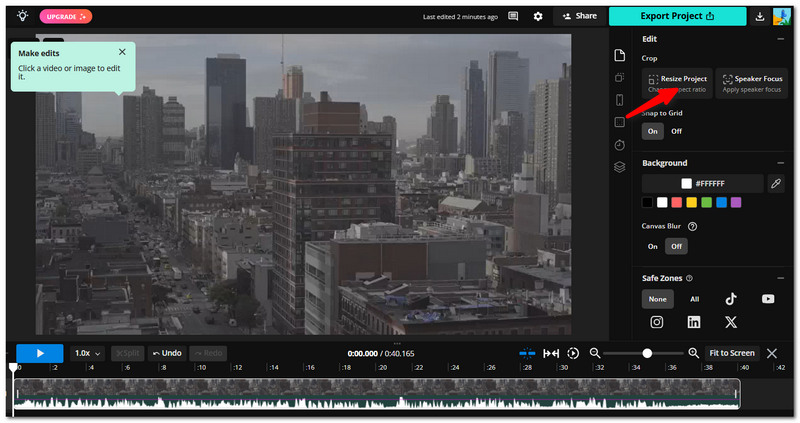Select the video clip on timeline track
Viewport: 800px width, 423px height.
377,393
